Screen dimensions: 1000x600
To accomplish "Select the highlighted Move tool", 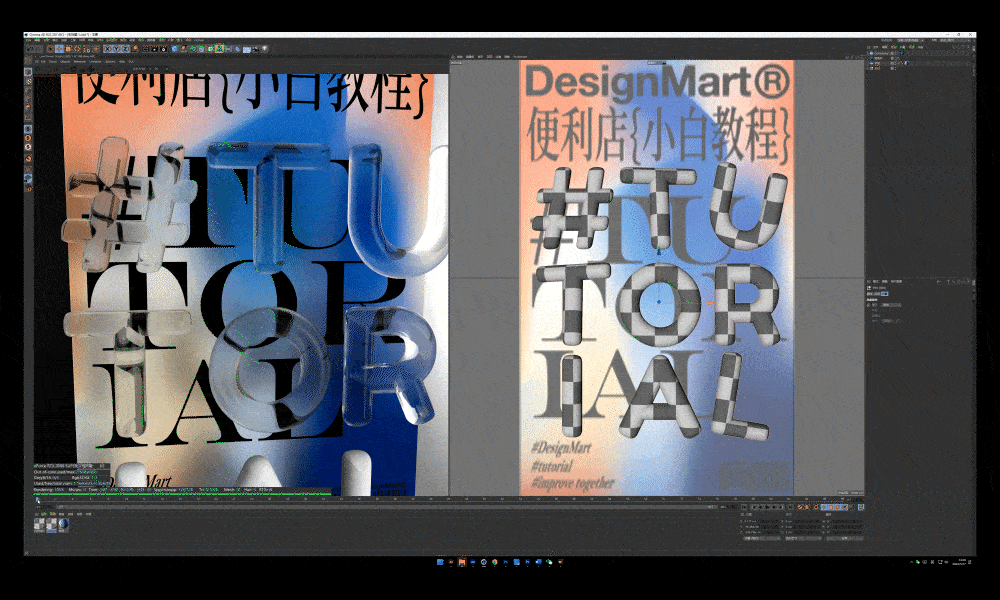I will 59,48.
